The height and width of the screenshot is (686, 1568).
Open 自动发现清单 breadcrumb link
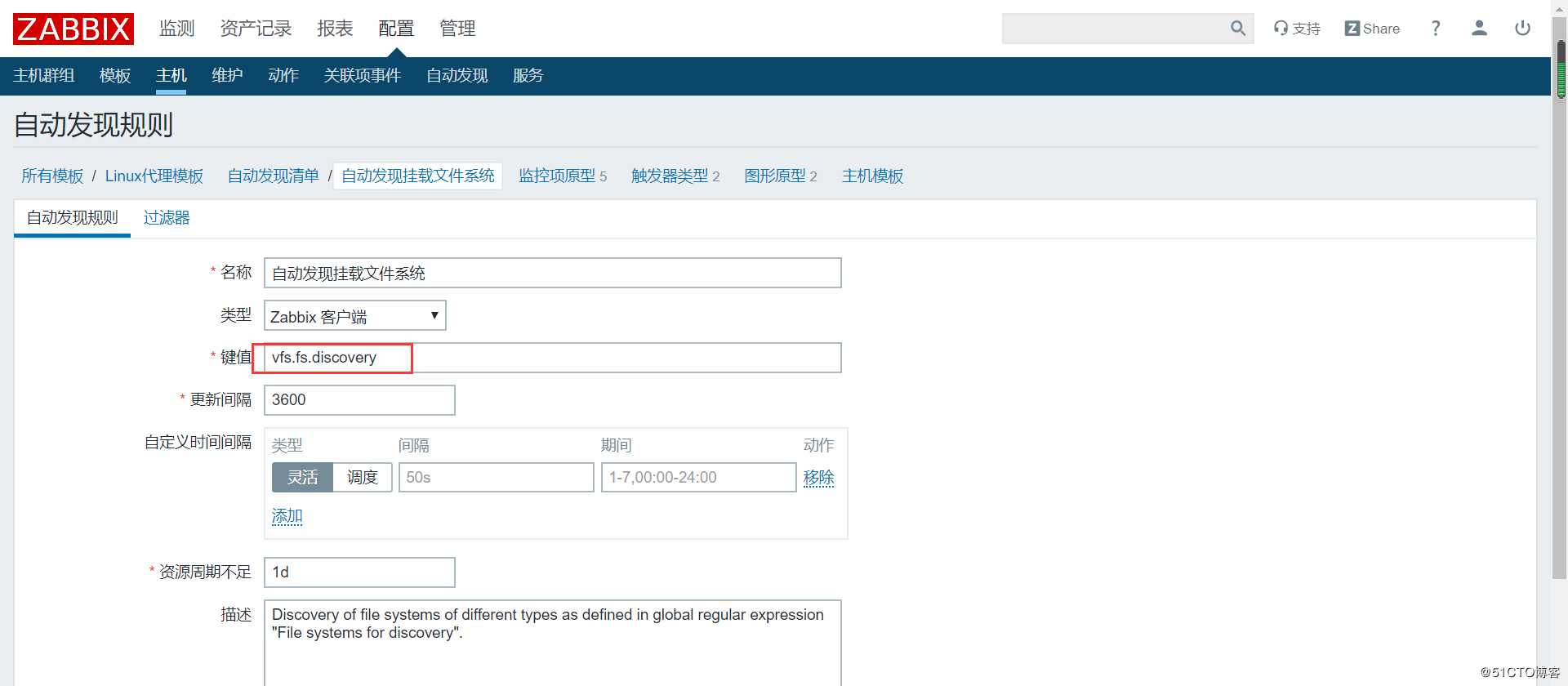[x=274, y=176]
